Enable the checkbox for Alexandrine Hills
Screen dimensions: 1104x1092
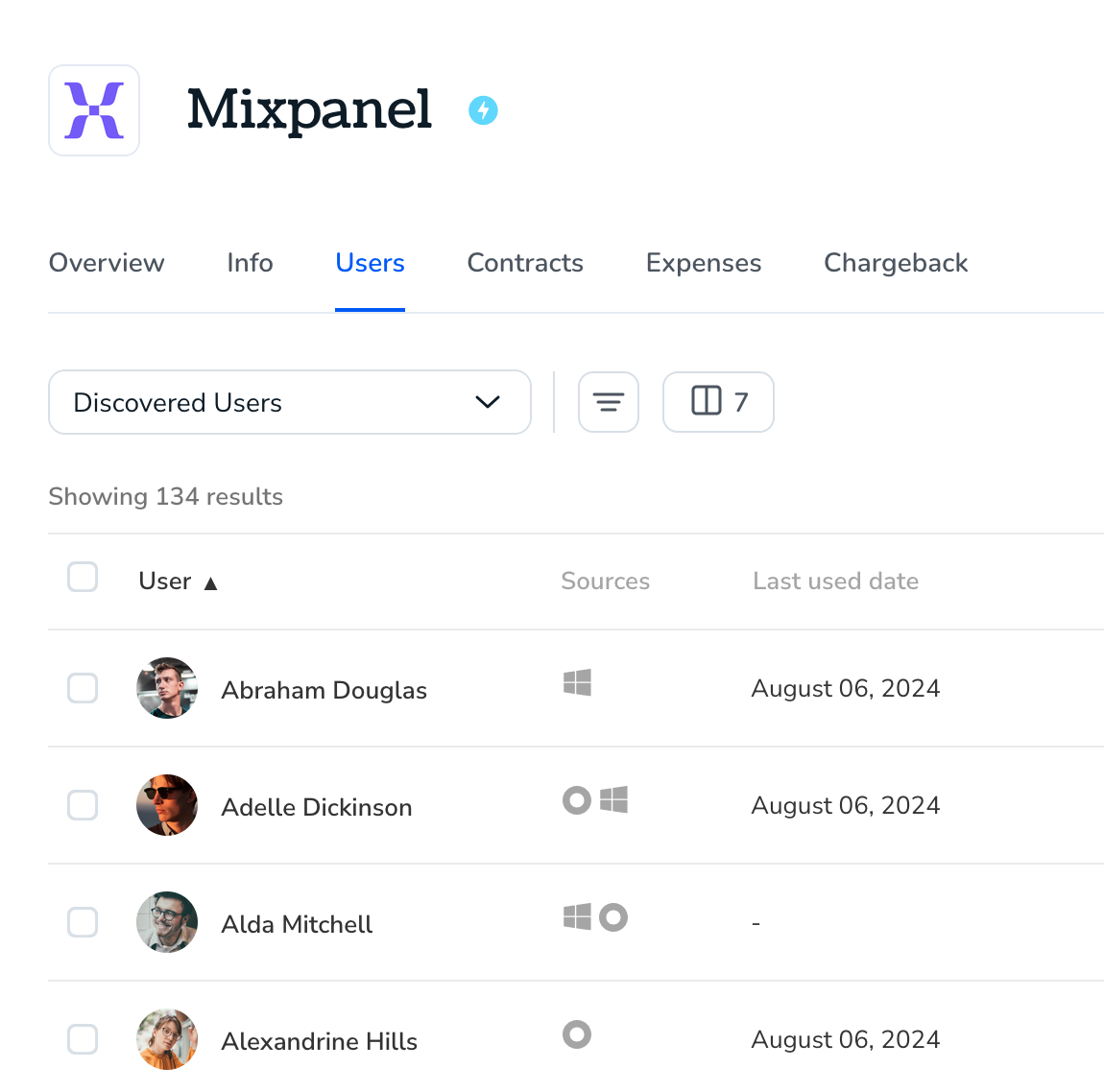coord(83,1039)
